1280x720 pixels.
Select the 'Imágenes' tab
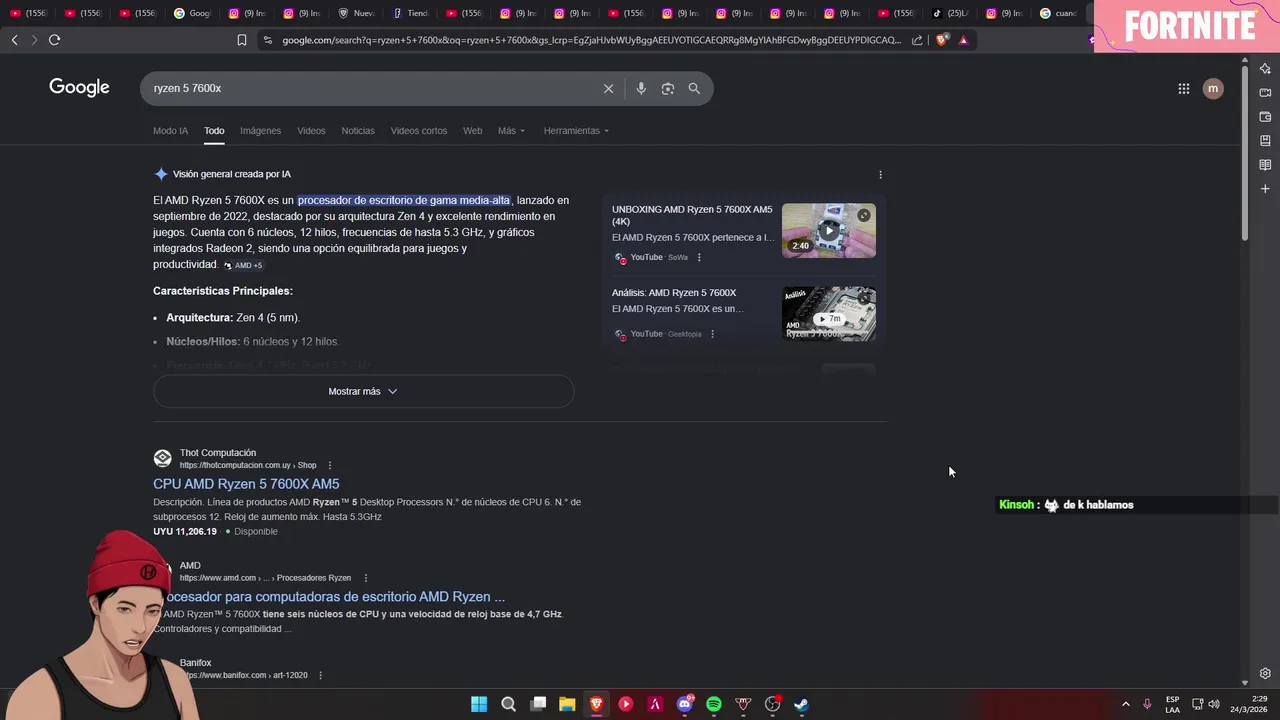point(260,131)
